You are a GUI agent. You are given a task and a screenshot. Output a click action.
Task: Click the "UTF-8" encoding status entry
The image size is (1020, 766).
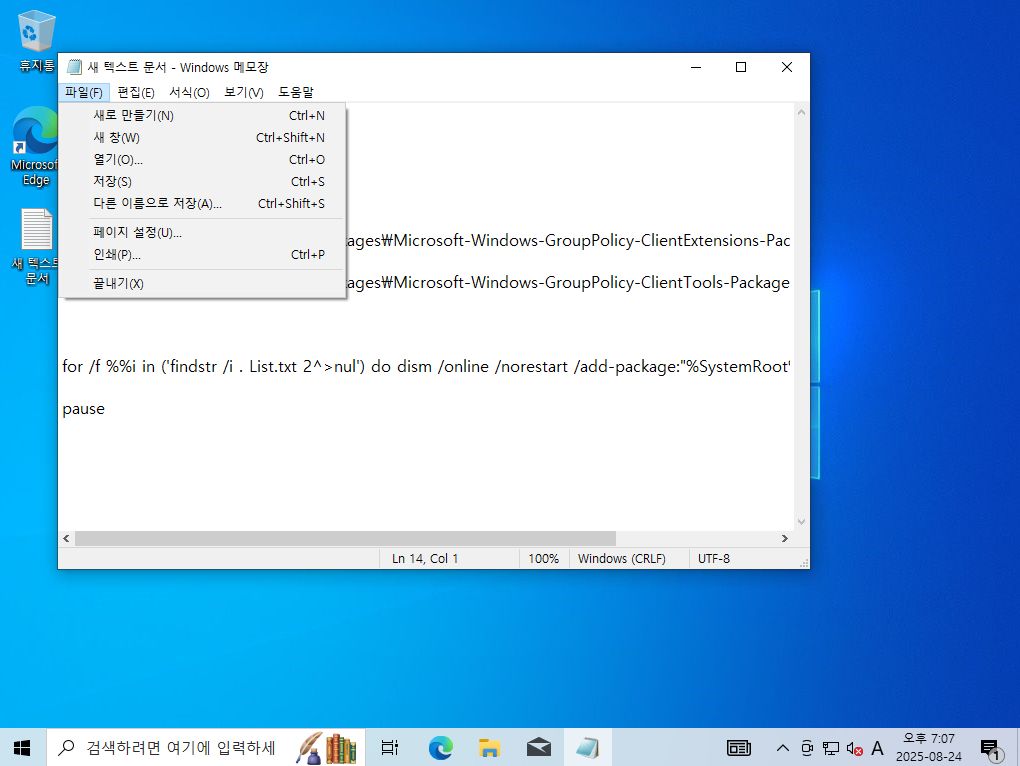tap(714, 559)
